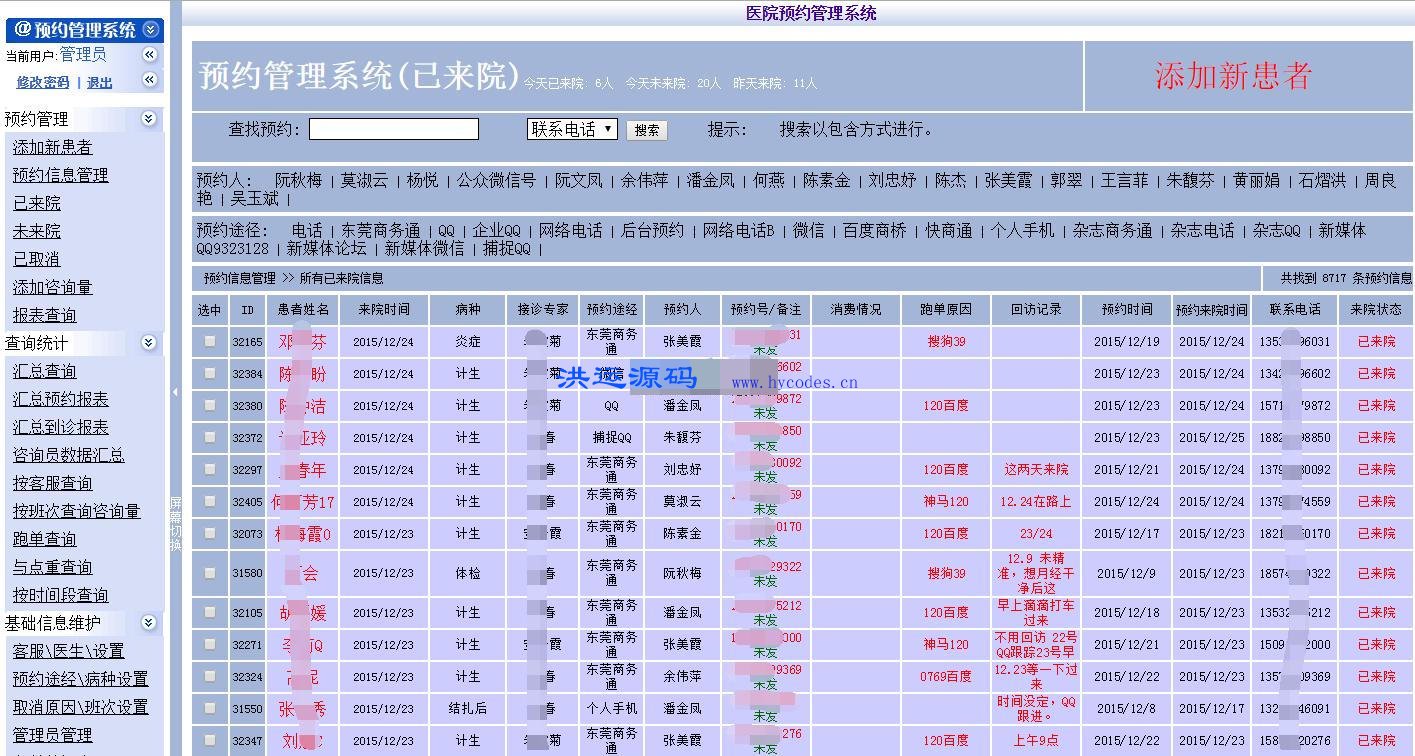Screen dimensions: 1415x756
Task: Filter by 预约途径 企业QQ
Action: click(x=496, y=231)
